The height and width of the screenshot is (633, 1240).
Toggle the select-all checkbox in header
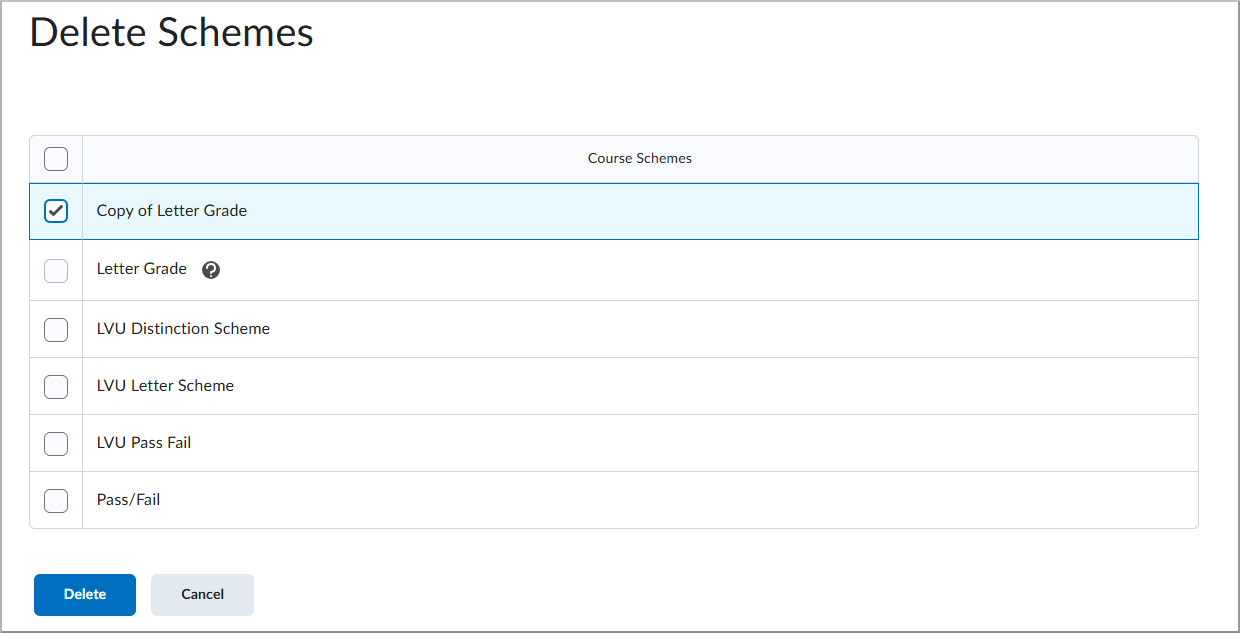pyautogui.click(x=56, y=159)
